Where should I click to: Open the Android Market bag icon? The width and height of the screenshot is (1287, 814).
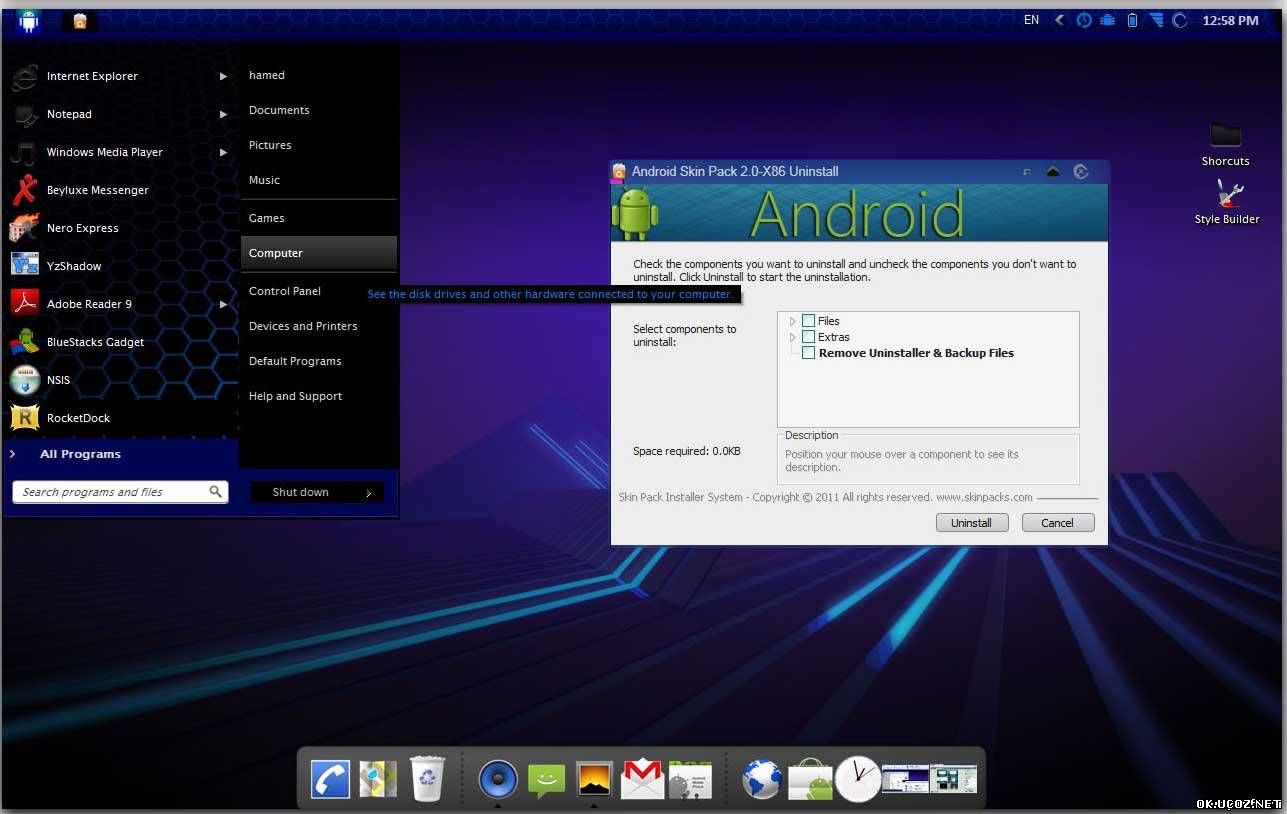click(x=810, y=781)
